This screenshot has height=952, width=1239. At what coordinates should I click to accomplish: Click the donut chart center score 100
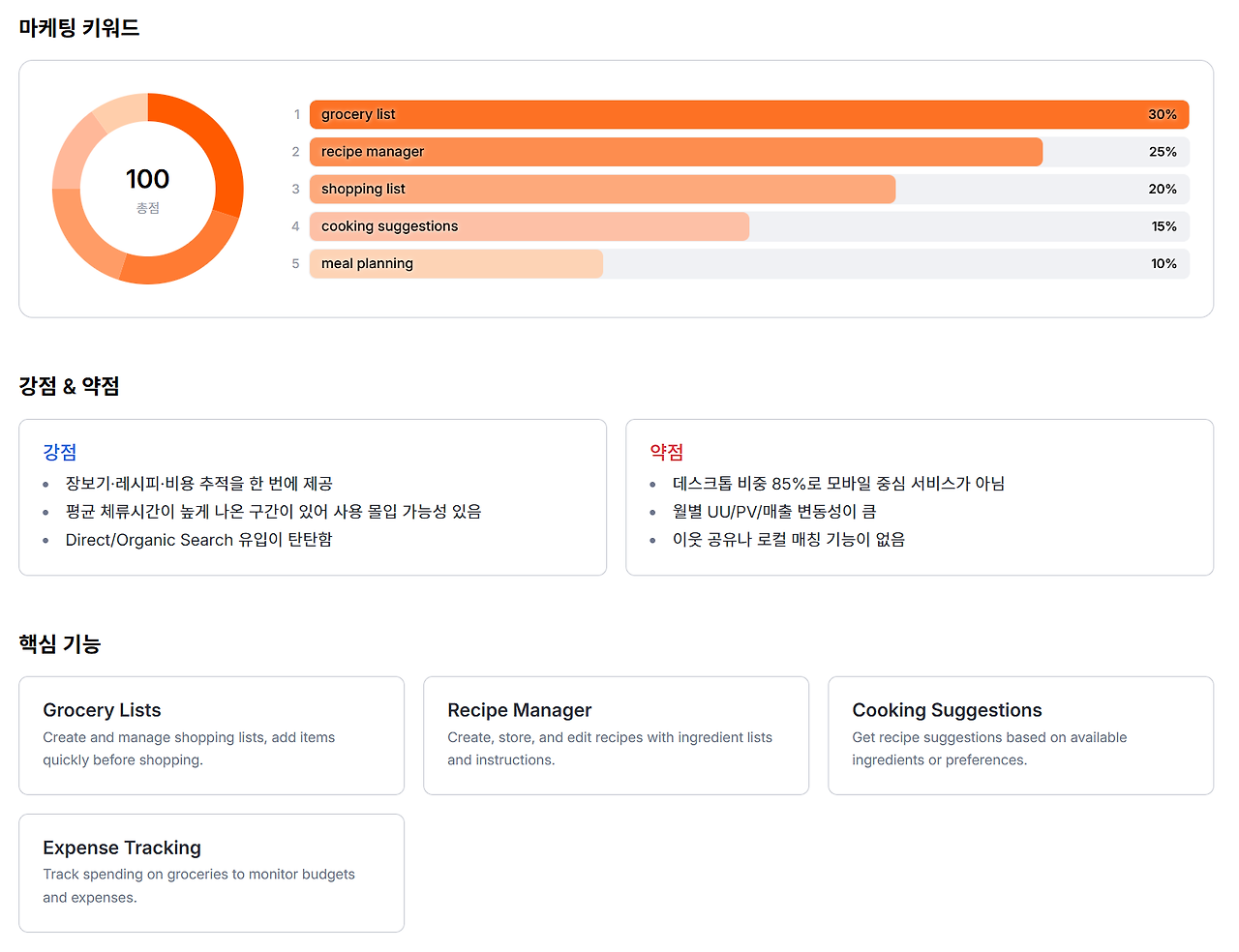[x=147, y=179]
